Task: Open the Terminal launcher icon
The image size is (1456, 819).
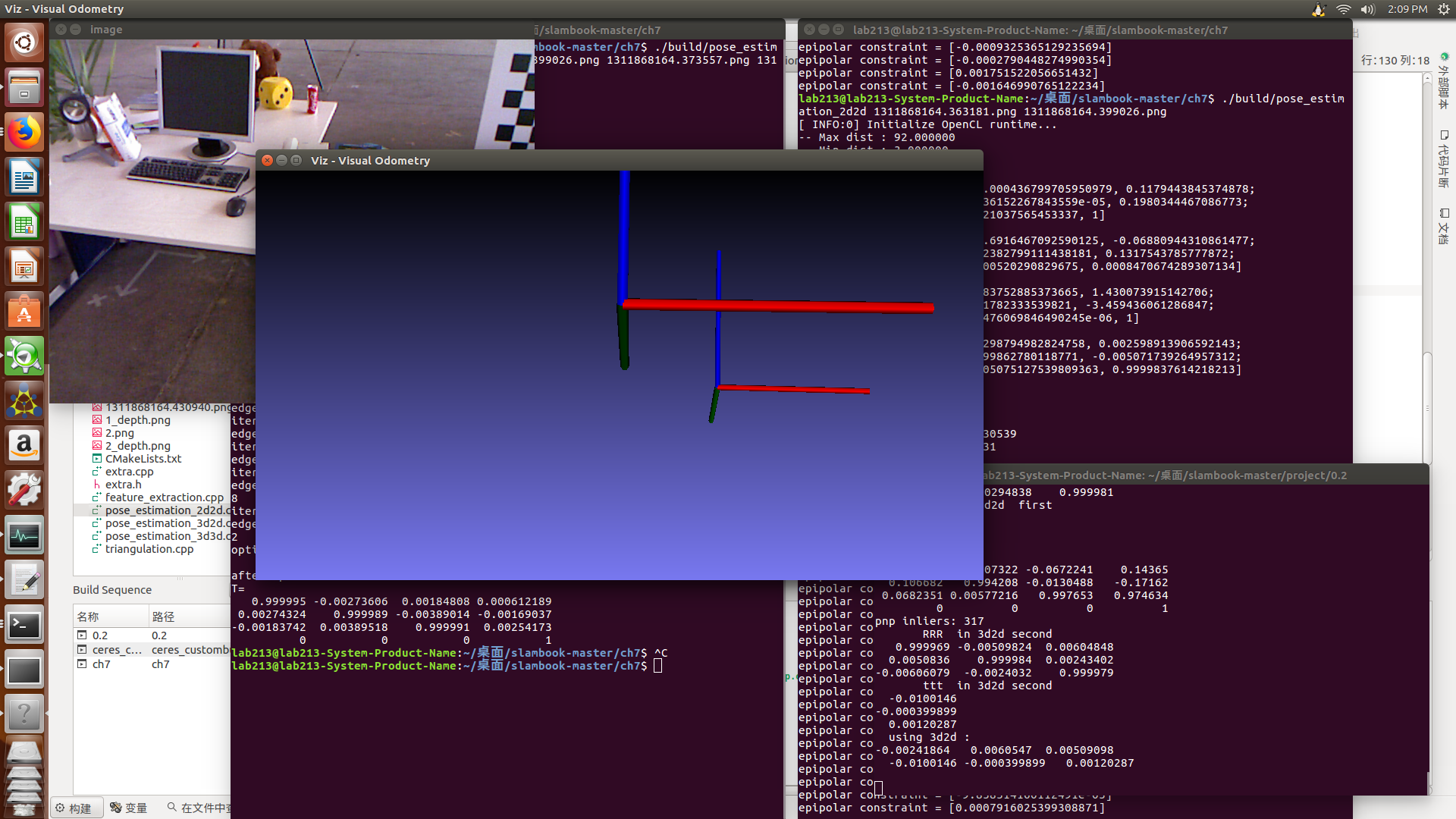Action: pyautogui.click(x=24, y=626)
